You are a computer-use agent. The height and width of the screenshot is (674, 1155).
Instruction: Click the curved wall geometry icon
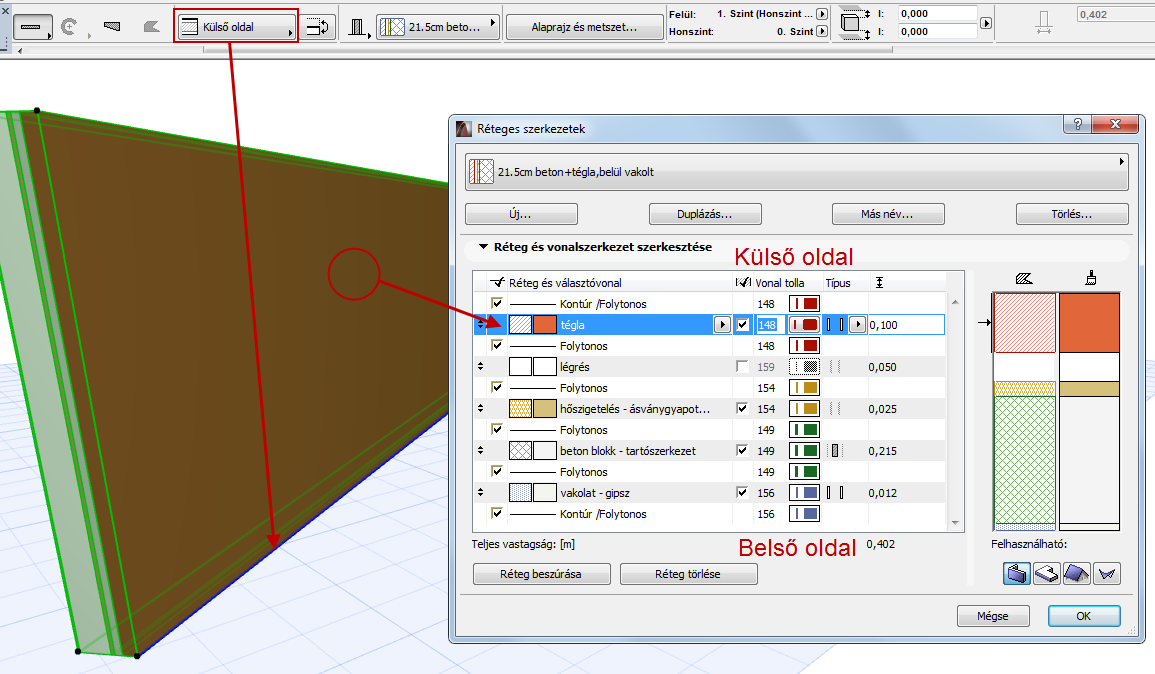click(70, 27)
